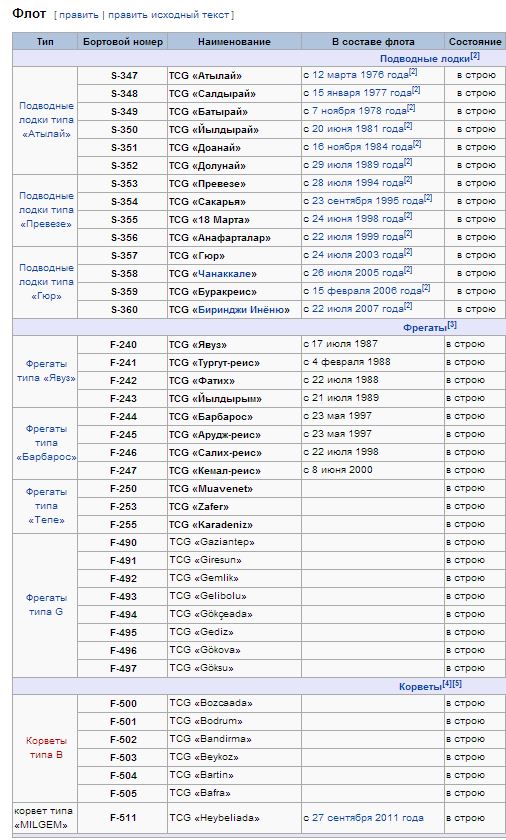Select the hull number cell F-240
The image size is (506, 840).
click(x=123, y=345)
